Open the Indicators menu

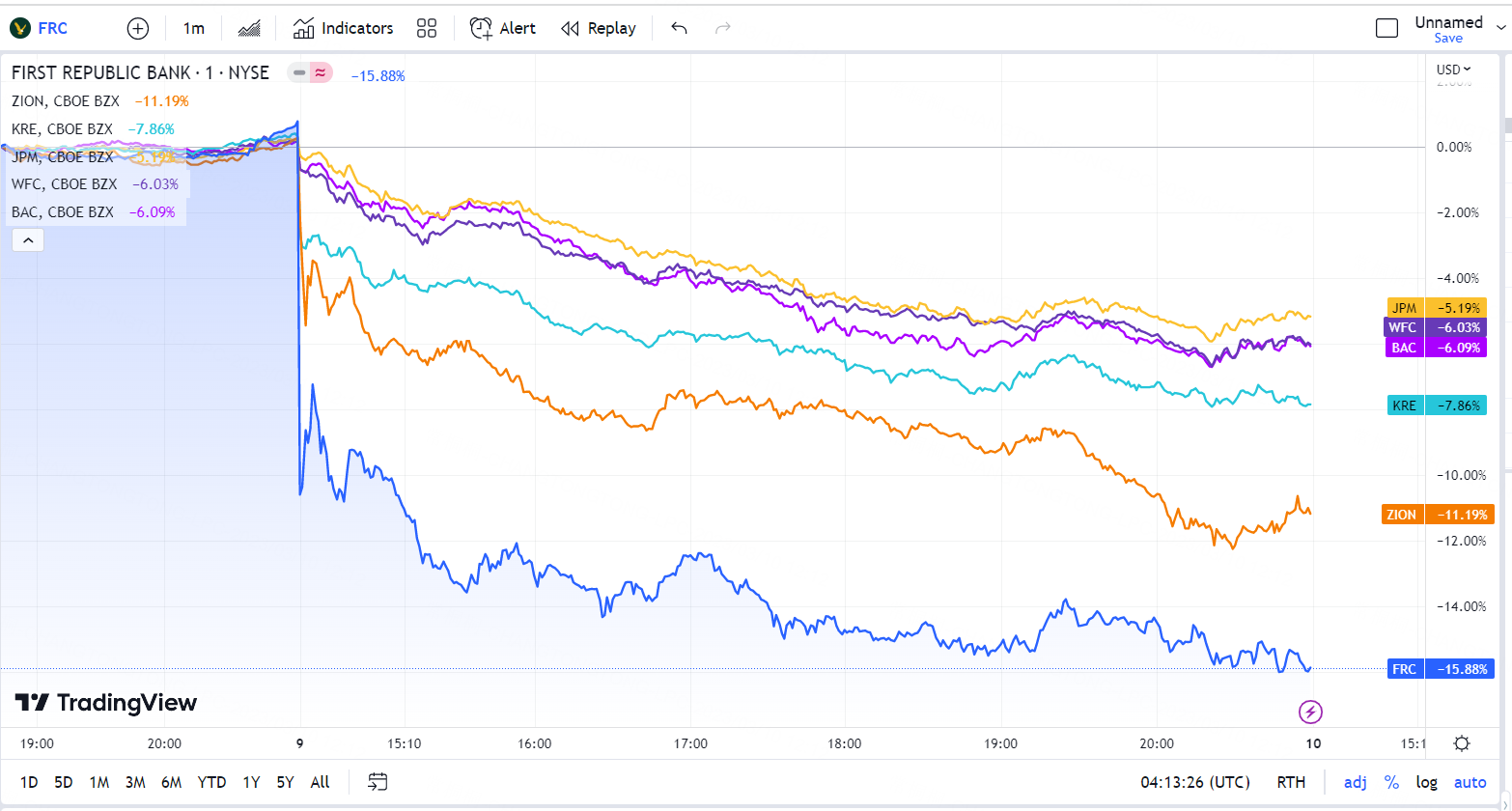pyautogui.click(x=344, y=28)
